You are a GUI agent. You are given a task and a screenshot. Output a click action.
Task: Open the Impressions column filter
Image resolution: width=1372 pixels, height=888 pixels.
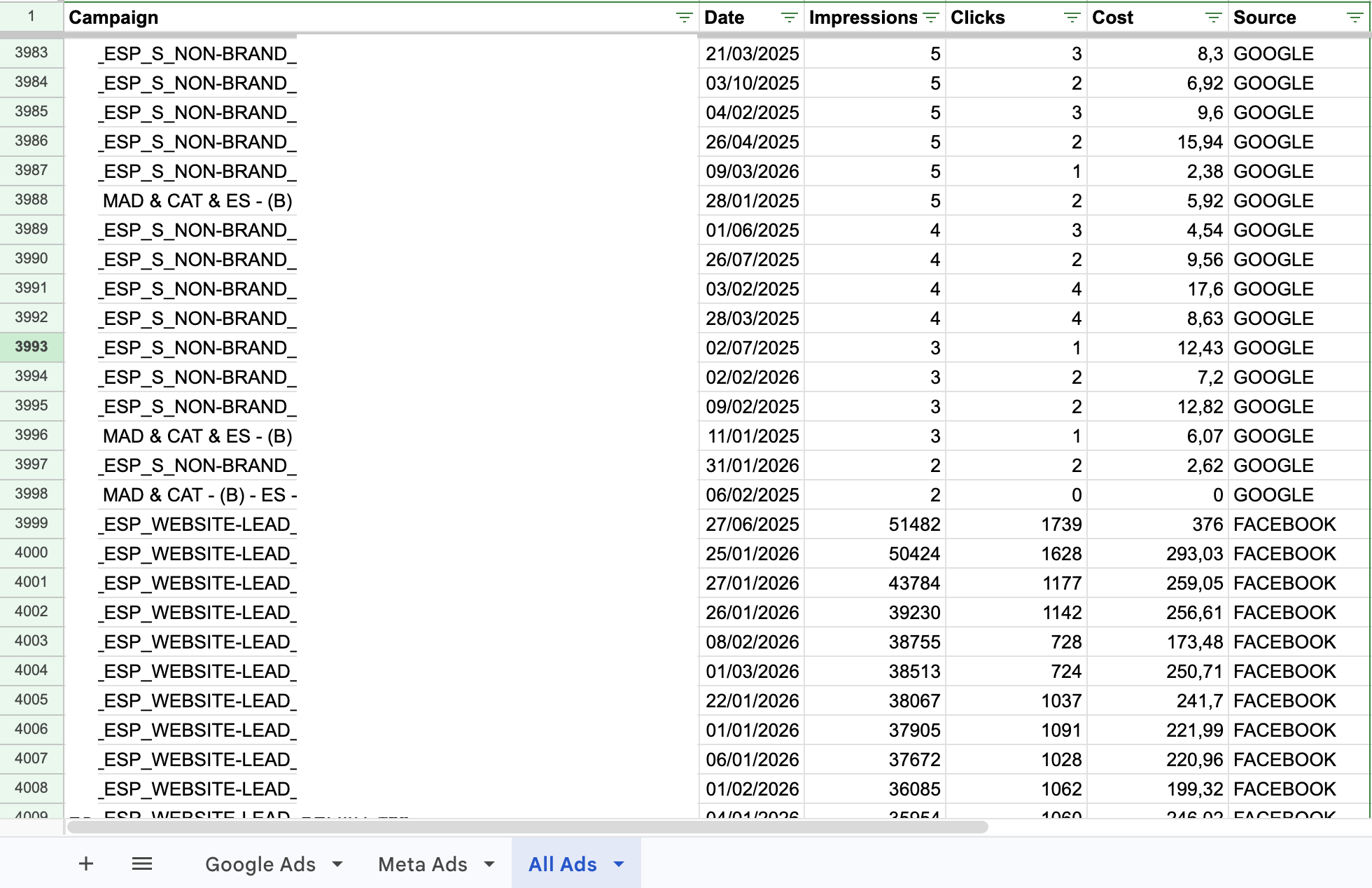pyautogui.click(x=930, y=18)
